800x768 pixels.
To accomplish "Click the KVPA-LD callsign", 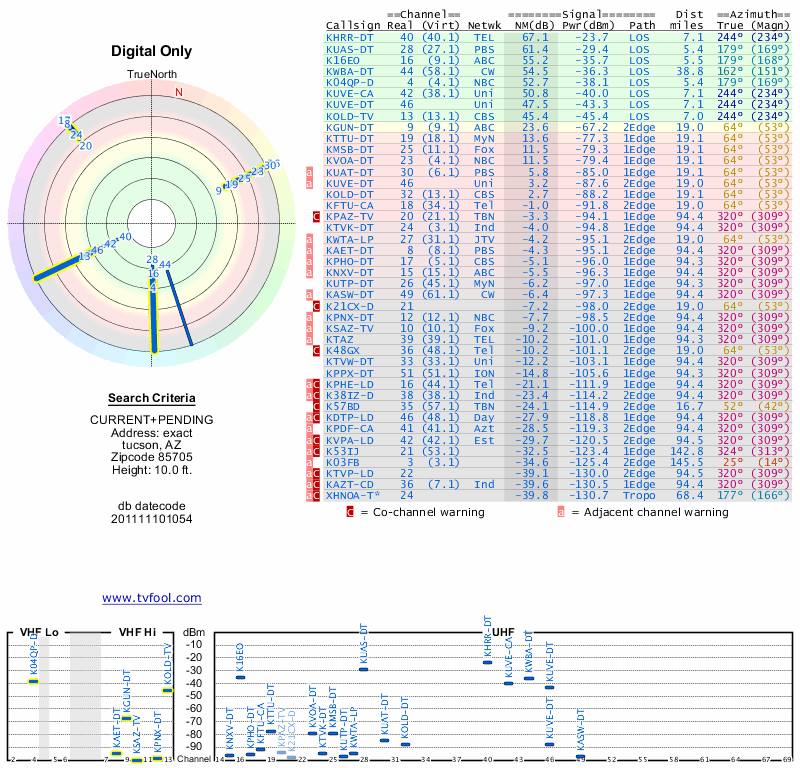I will click(x=349, y=440).
